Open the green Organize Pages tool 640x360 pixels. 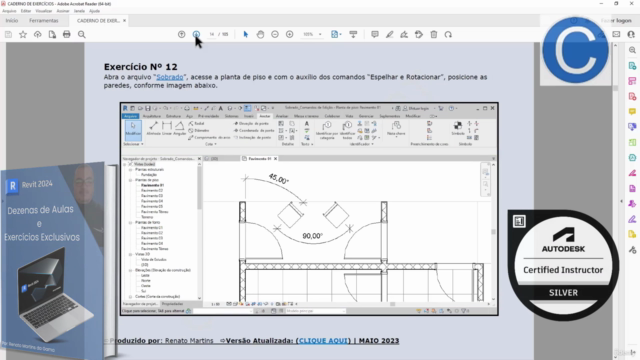point(632,142)
